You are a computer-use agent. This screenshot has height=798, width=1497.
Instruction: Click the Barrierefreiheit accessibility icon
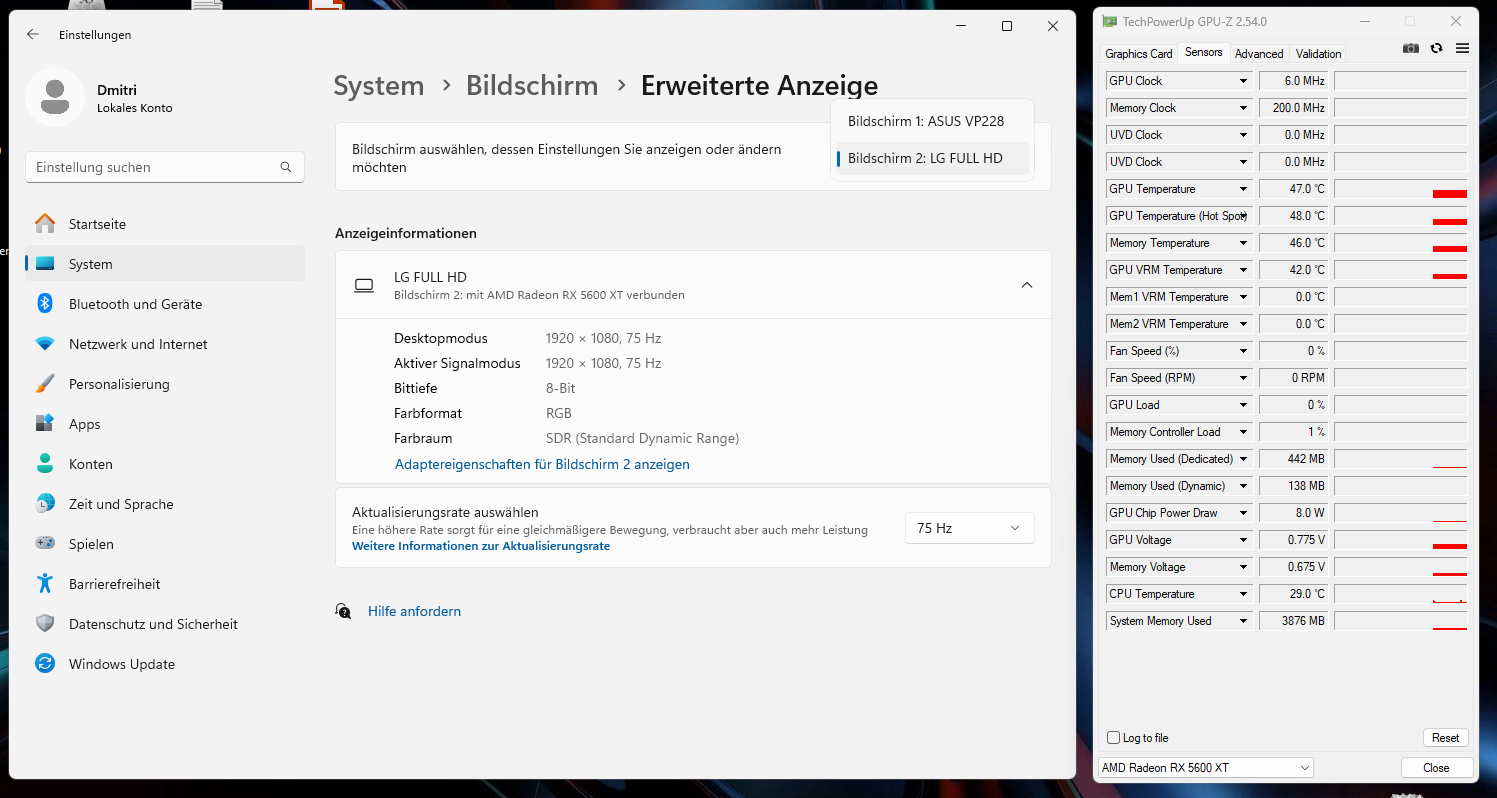[x=45, y=584]
